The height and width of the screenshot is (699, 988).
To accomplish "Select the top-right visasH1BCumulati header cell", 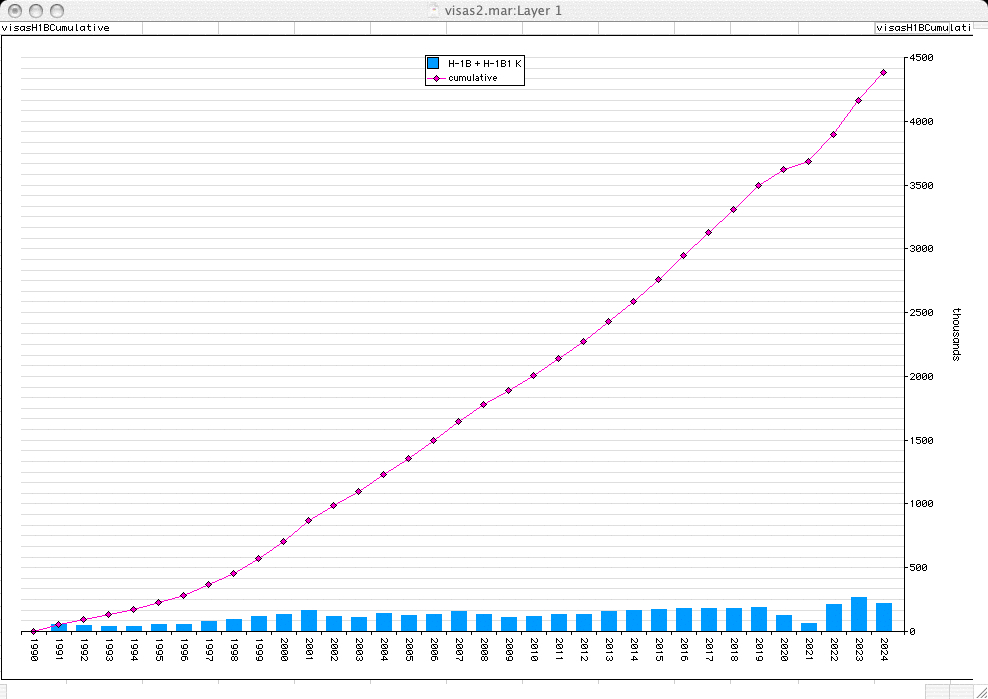I will [x=923, y=28].
